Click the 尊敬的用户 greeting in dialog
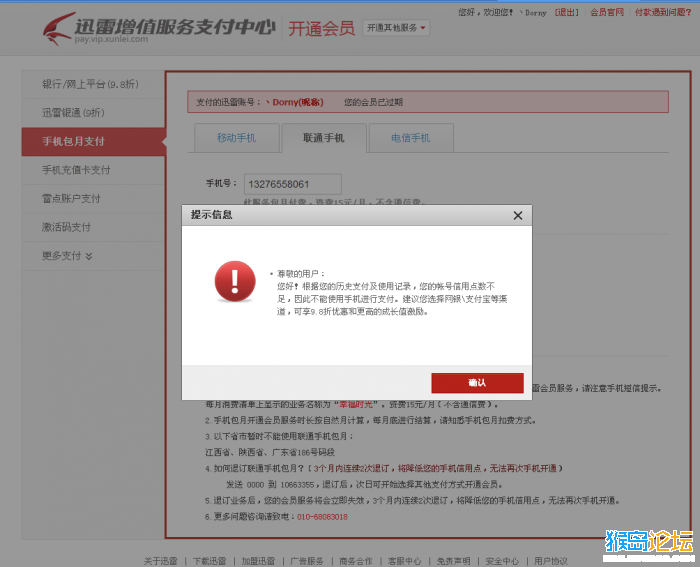Viewport: 700px width, 567px height. (301, 274)
